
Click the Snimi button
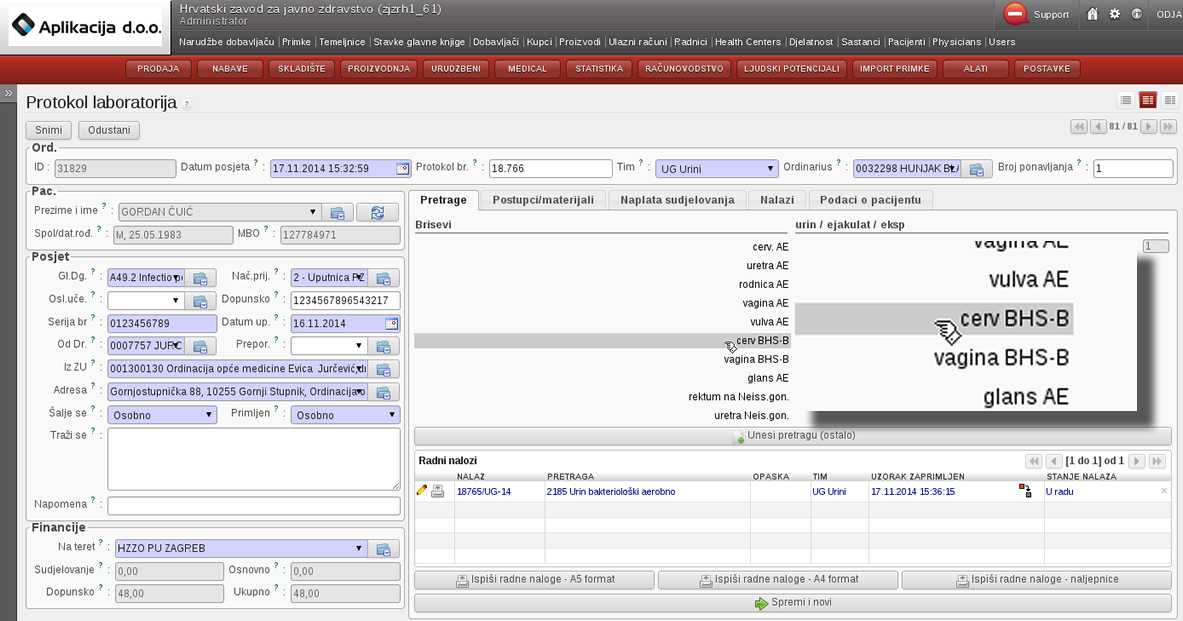[x=49, y=130]
